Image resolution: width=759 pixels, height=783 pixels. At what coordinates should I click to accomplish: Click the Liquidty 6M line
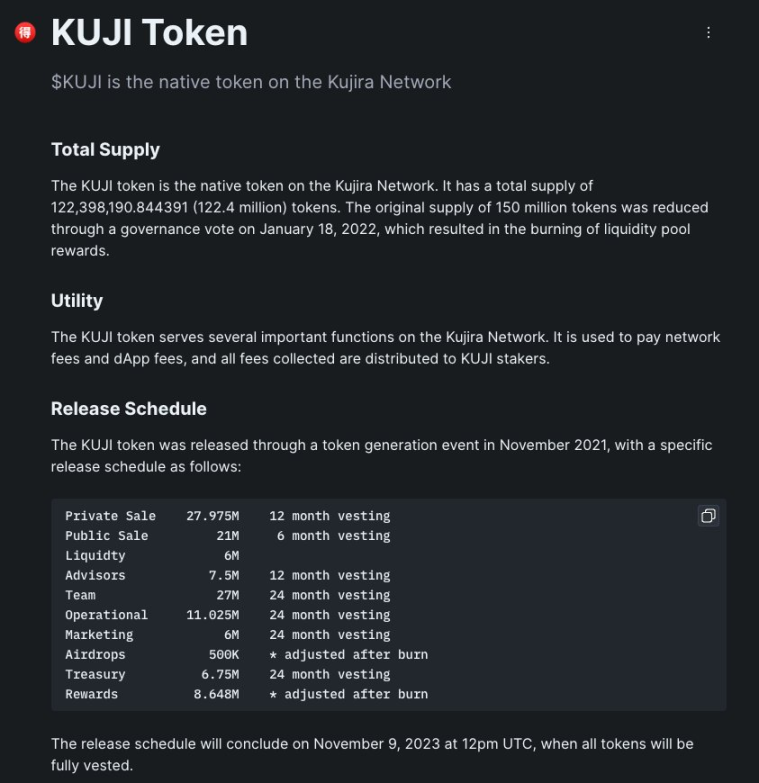pyautogui.click(x=152, y=555)
